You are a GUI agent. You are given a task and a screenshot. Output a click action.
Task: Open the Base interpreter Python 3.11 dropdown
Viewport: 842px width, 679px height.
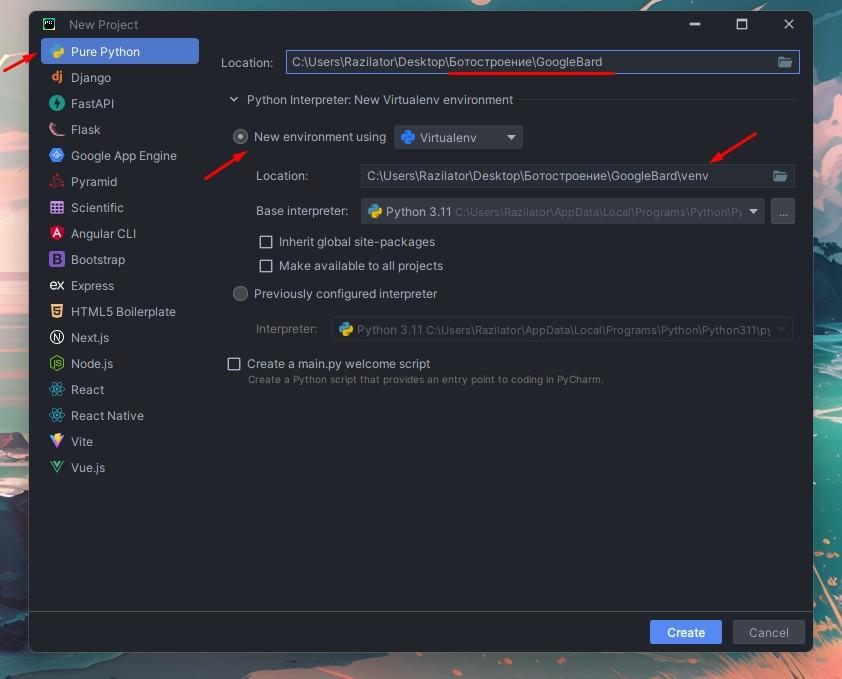tap(562, 212)
